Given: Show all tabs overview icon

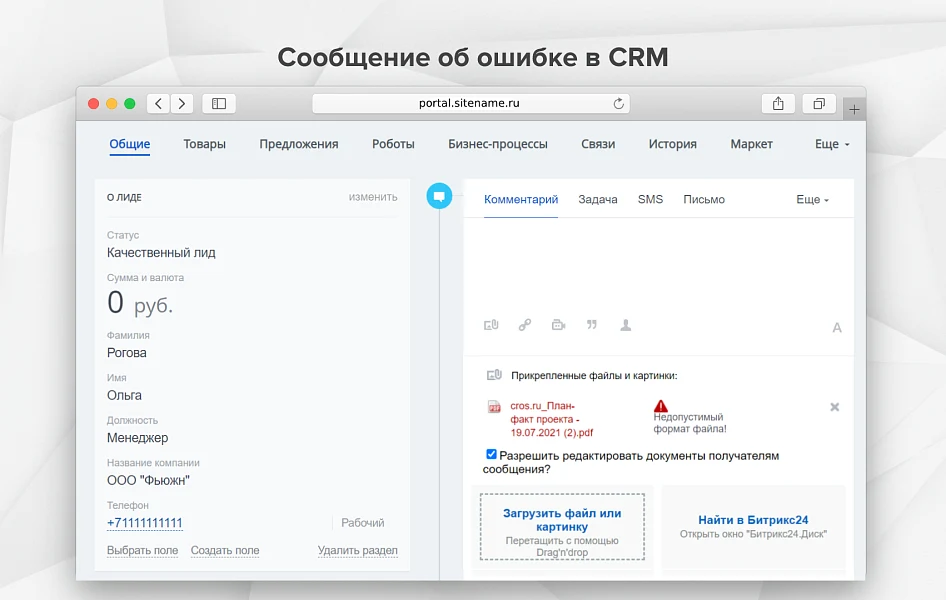Looking at the screenshot, I should click(819, 104).
